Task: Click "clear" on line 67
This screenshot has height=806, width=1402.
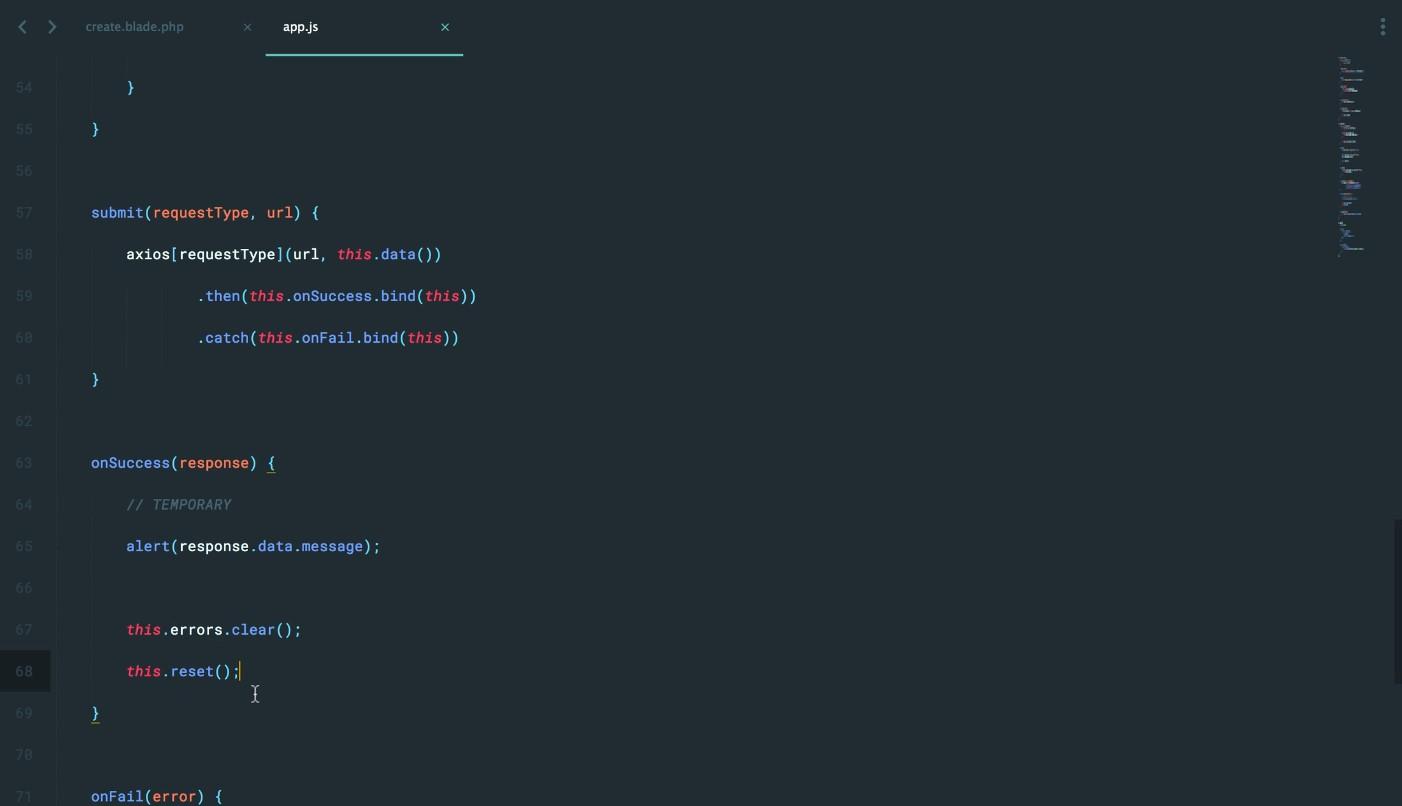Action: click(254, 630)
